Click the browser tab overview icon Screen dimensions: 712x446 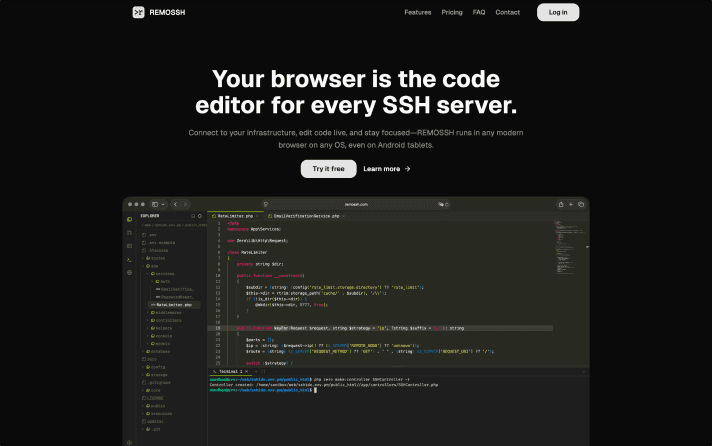point(581,204)
